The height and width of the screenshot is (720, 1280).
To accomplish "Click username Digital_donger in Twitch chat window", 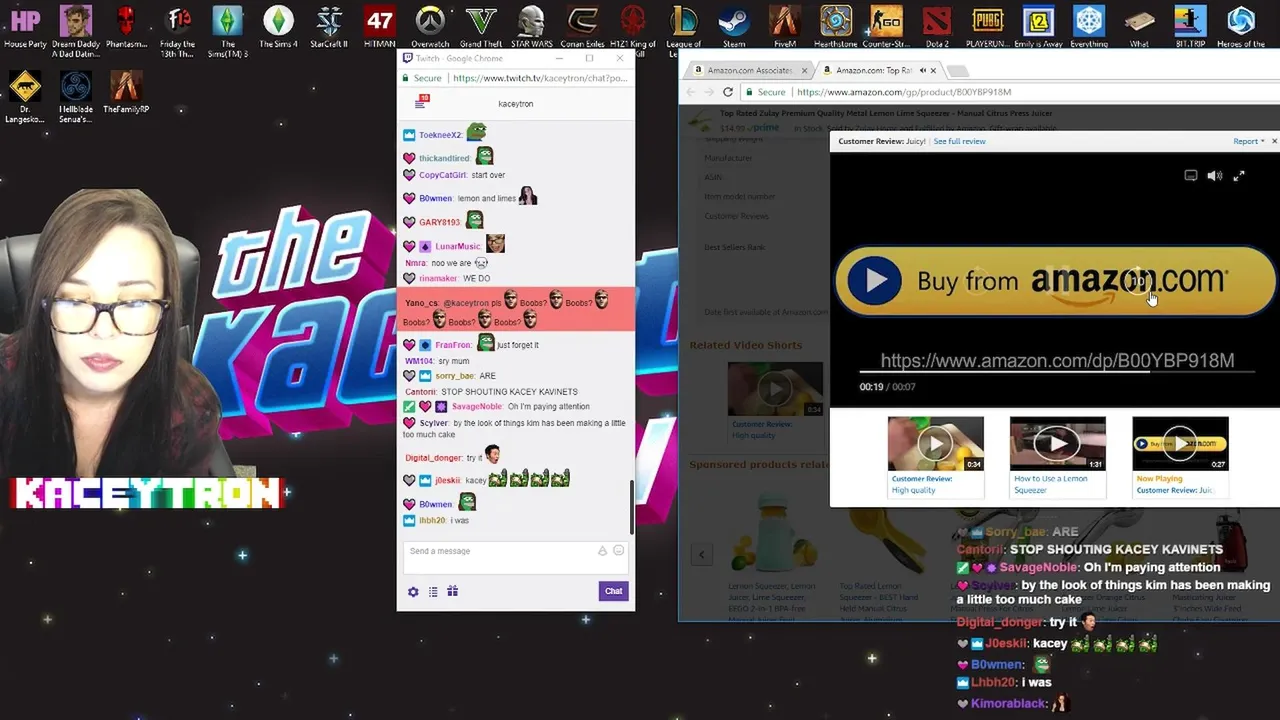I will click(x=433, y=458).
